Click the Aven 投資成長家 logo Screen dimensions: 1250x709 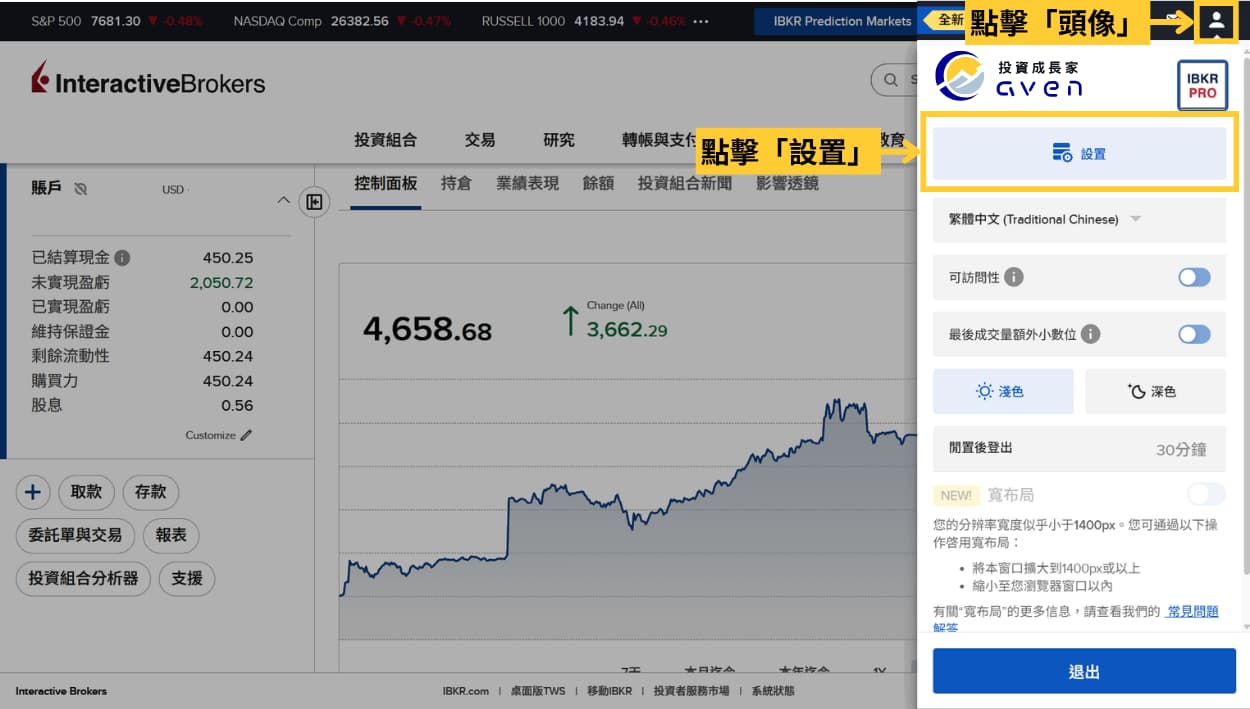tap(1009, 78)
